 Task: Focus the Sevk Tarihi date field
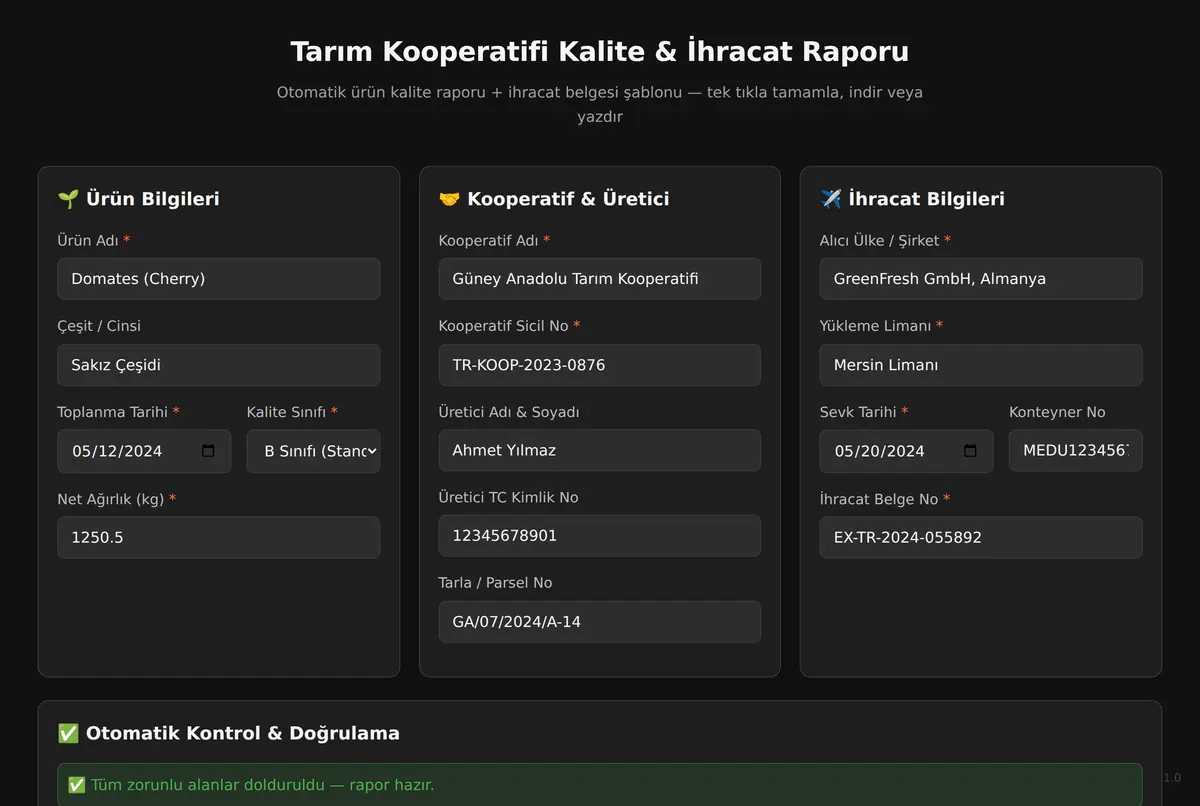coord(906,451)
